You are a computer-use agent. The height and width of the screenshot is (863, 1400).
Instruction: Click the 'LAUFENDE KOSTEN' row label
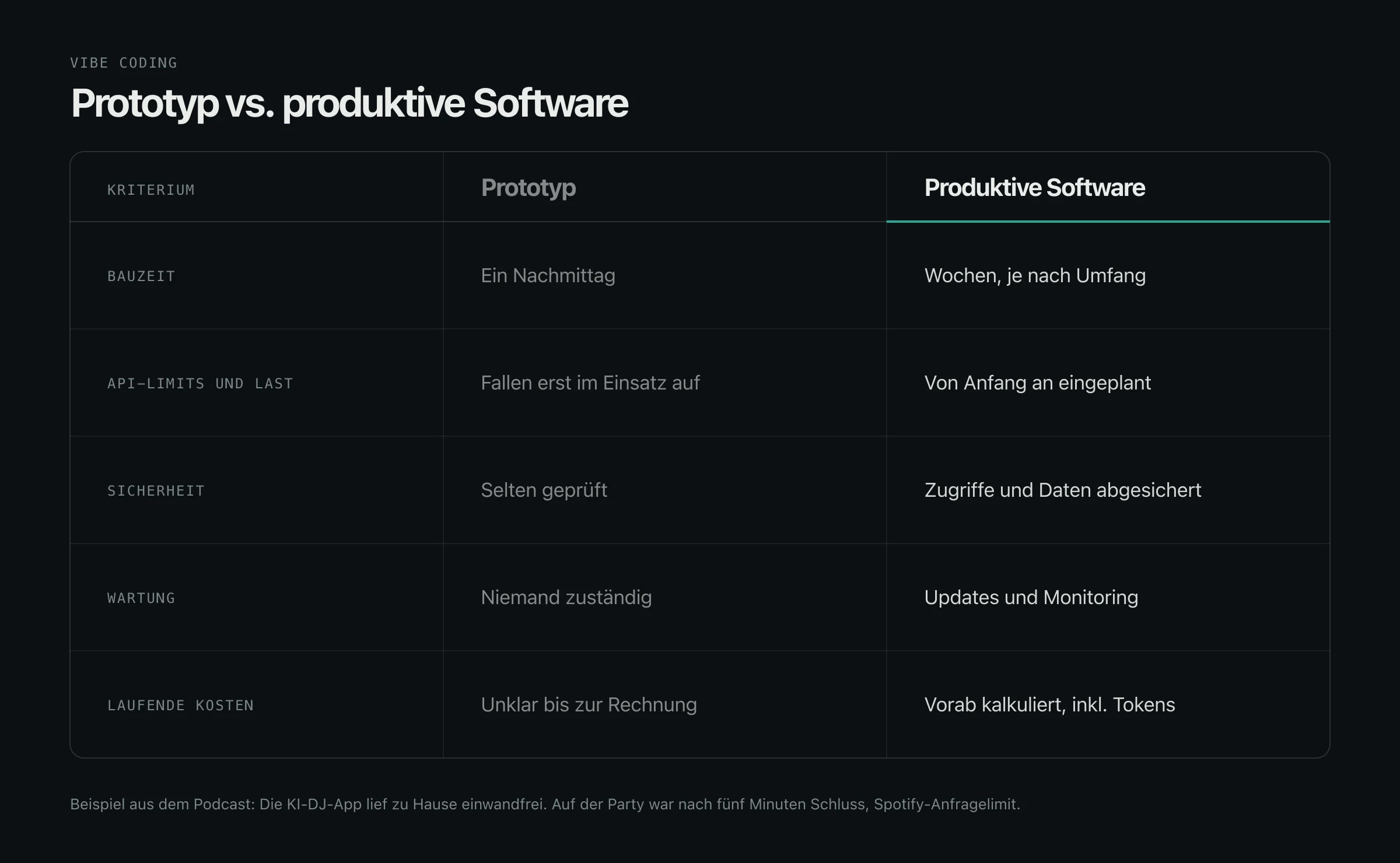[180, 706]
